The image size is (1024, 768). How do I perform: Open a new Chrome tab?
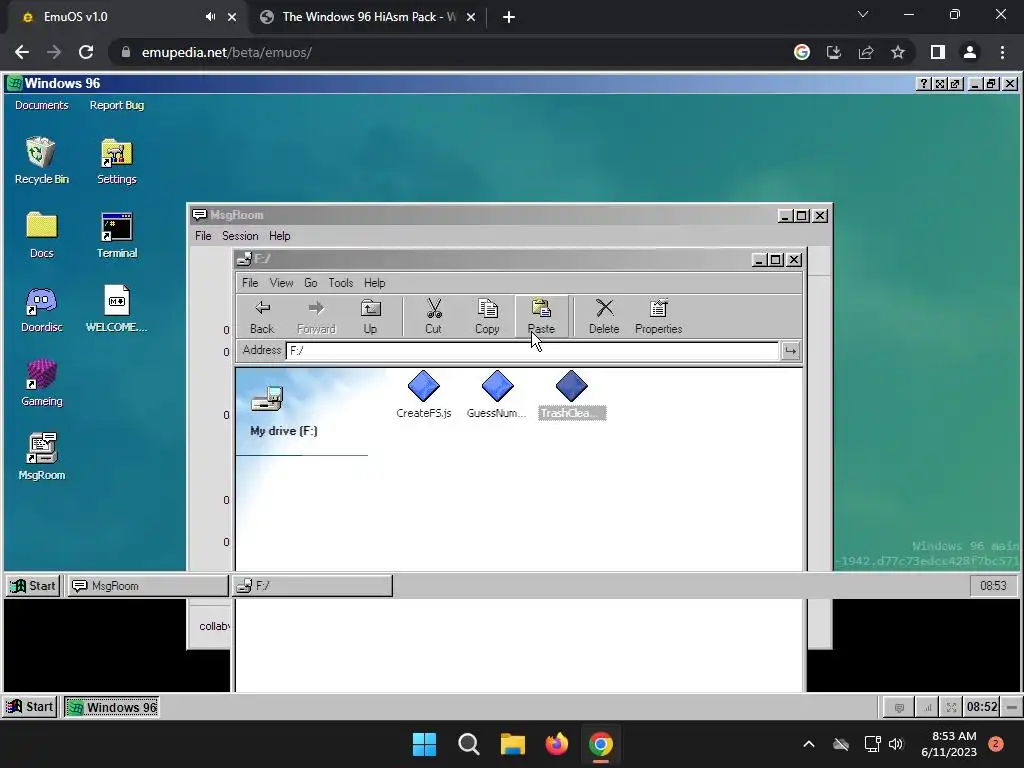[x=509, y=17]
